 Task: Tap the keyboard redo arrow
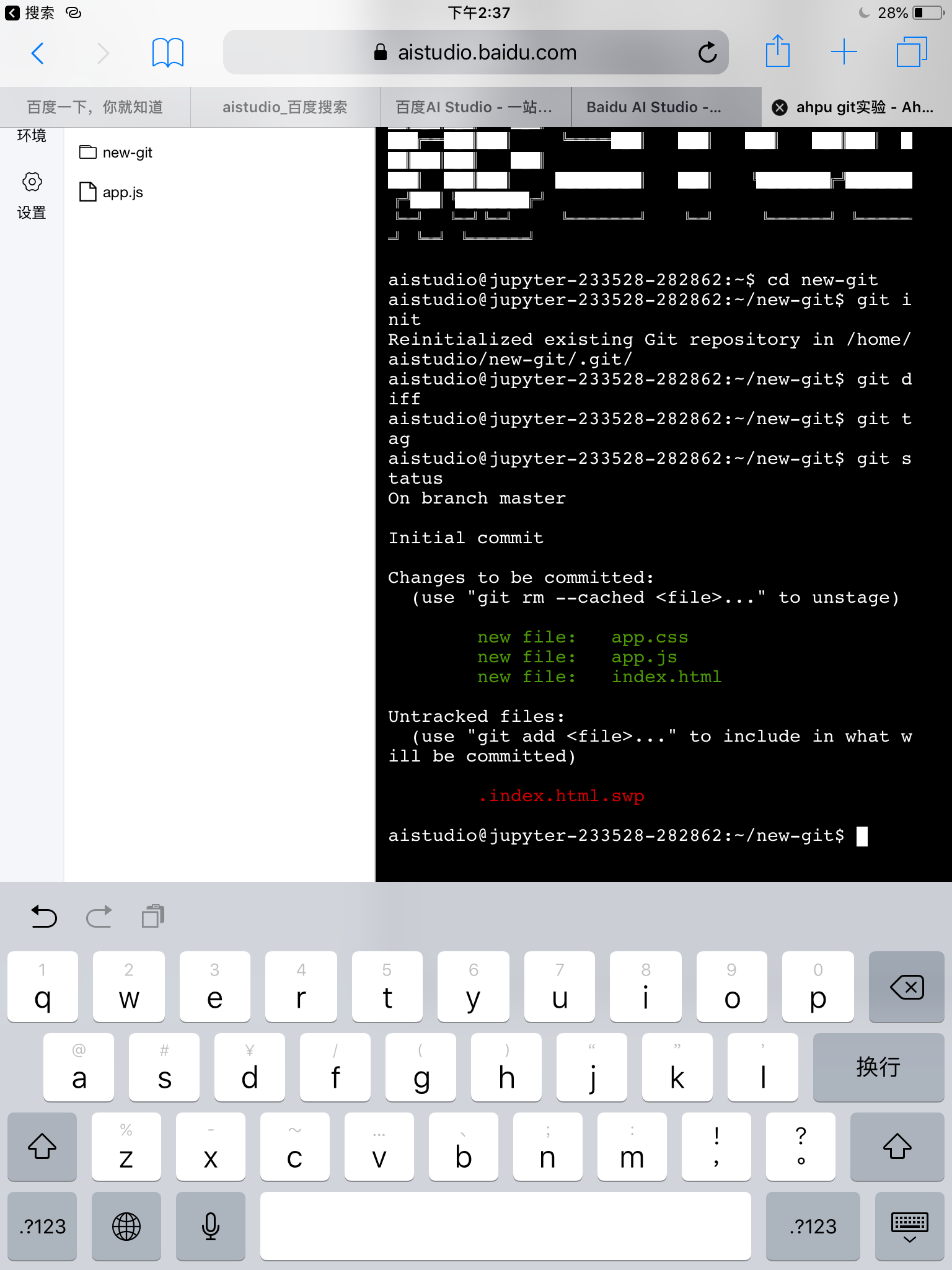click(x=99, y=916)
